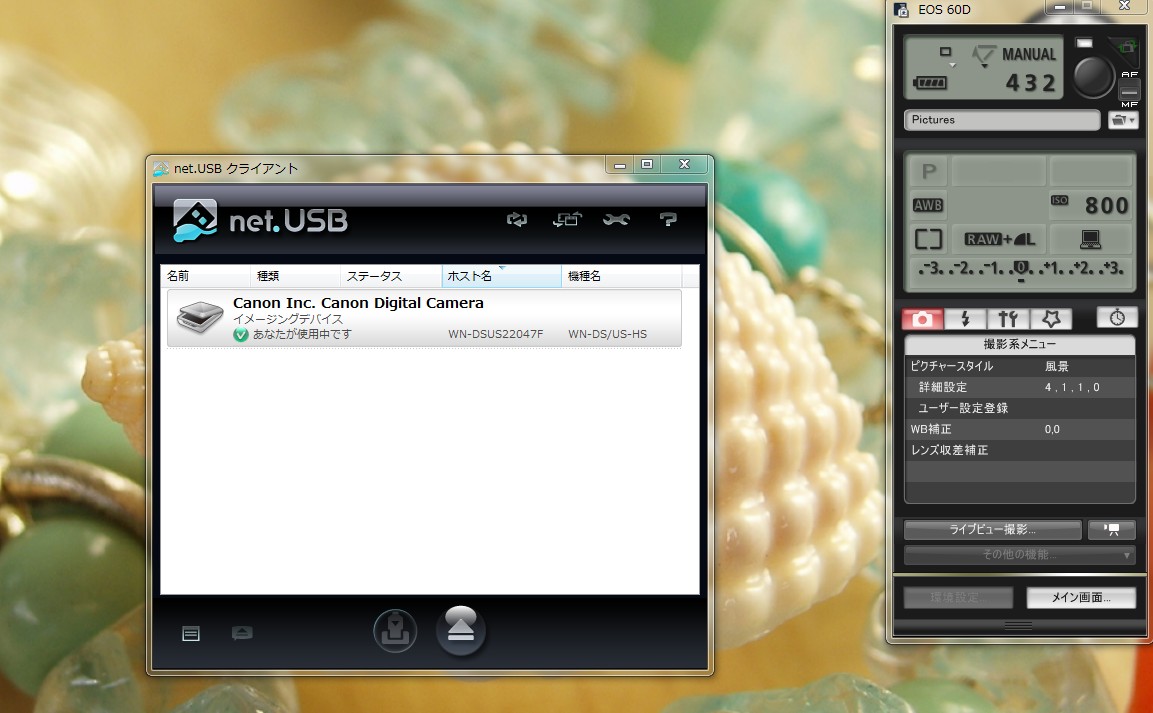
Task: Click the shots remaining 432 counter
Action: point(1030,83)
